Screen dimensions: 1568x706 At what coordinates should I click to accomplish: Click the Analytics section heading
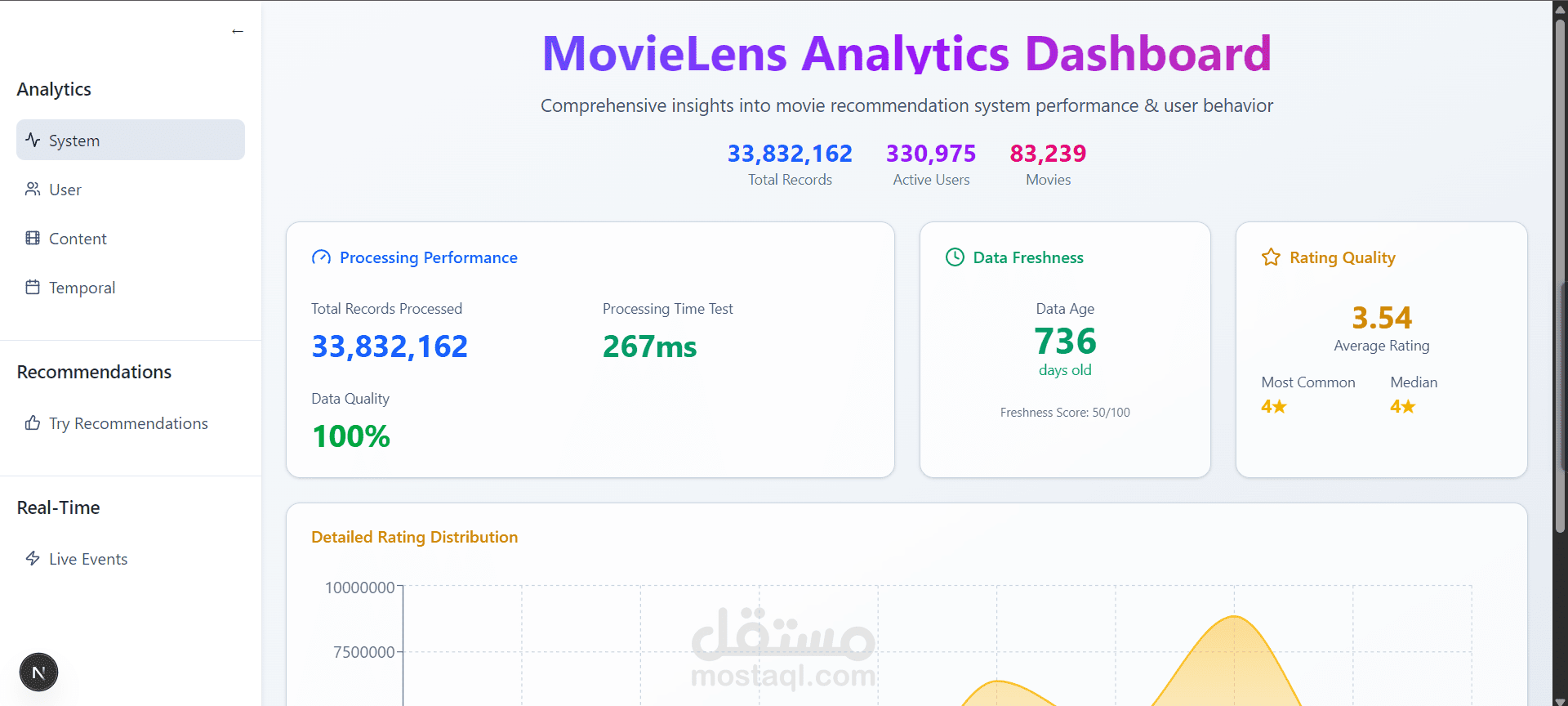[x=54, y=89]
